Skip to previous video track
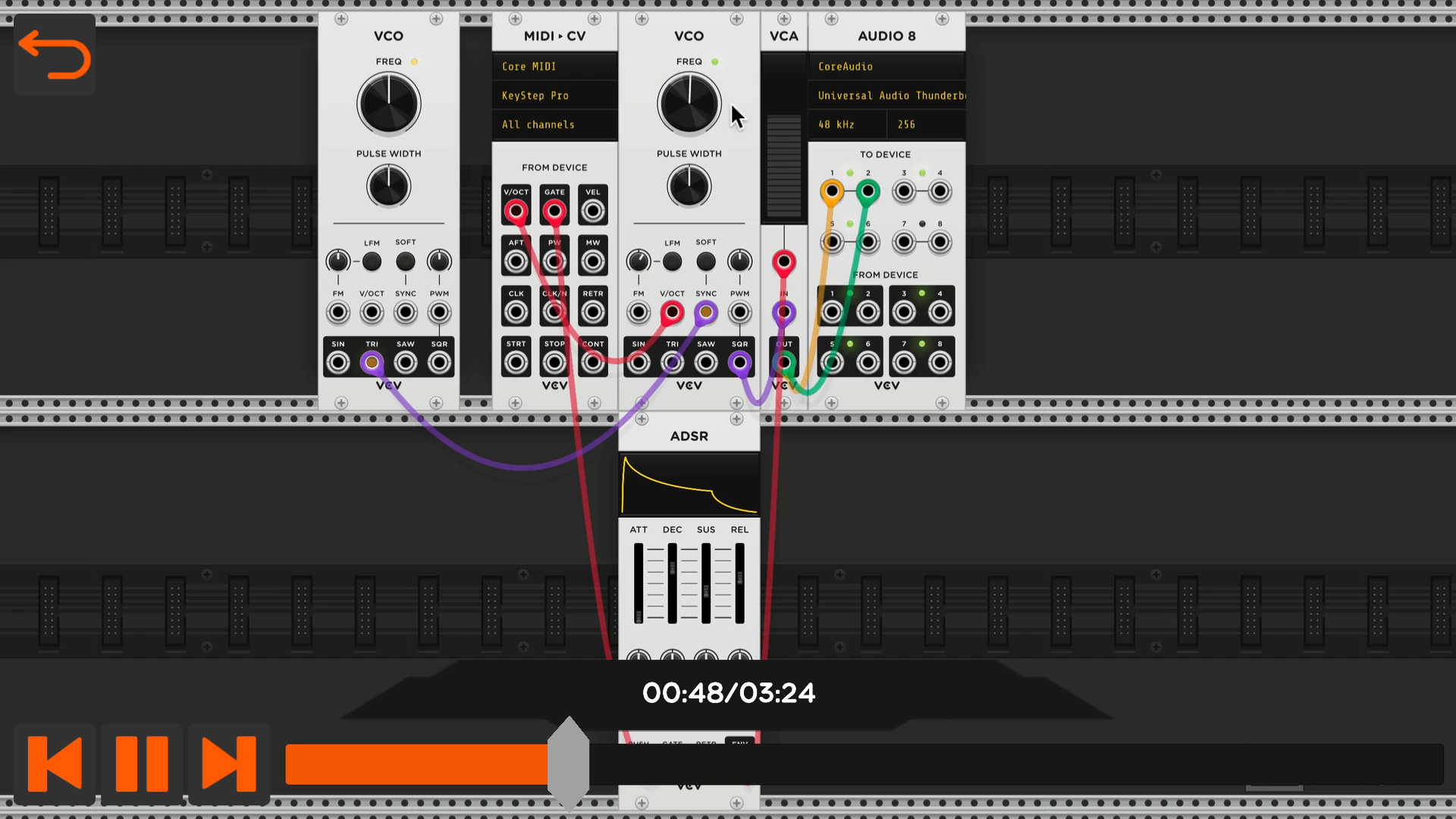Screen dimensions: 1456x819 (x=55, y=764)
